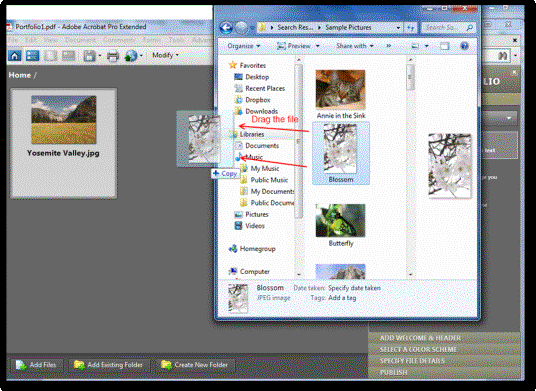Select Documents library in navigation pane
Viewport: 536px width, 391px height.
262,146
